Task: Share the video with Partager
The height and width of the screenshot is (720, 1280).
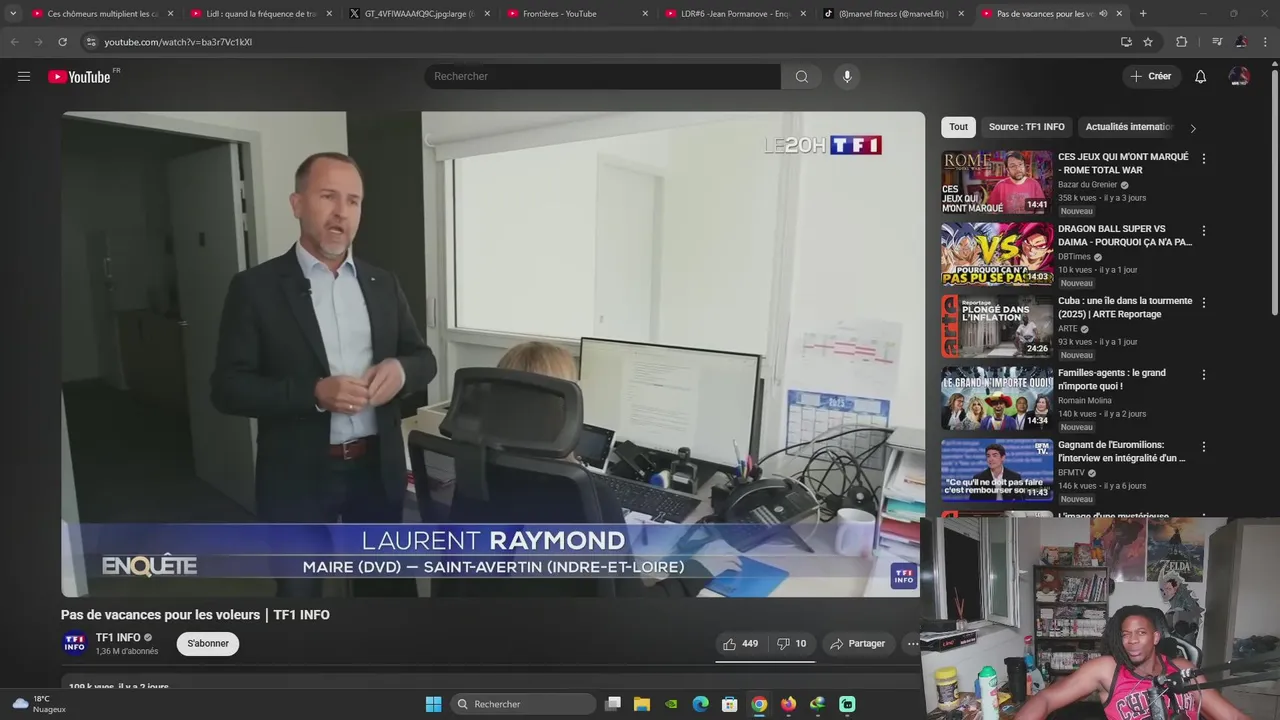Action: pos(858,644)
